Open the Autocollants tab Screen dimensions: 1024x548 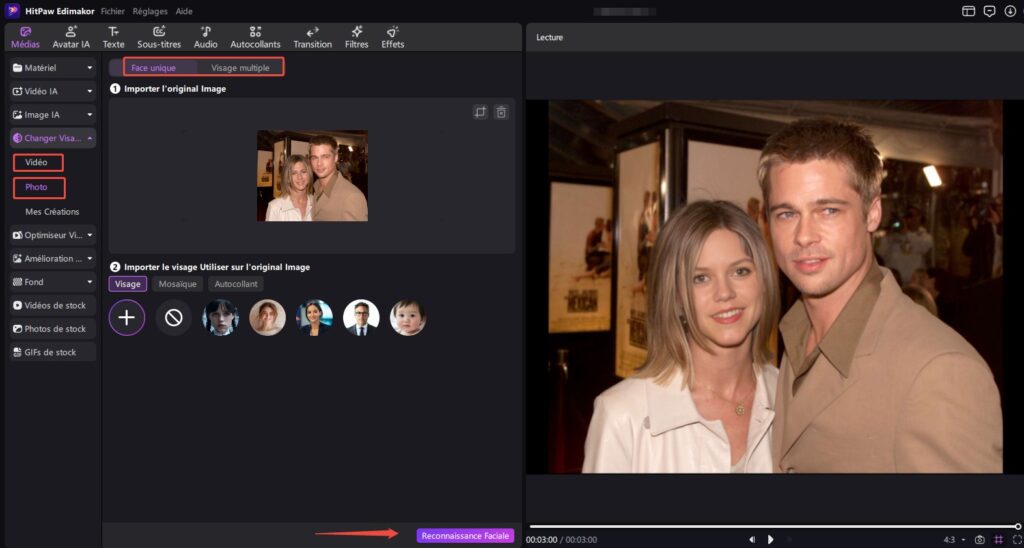255,37
